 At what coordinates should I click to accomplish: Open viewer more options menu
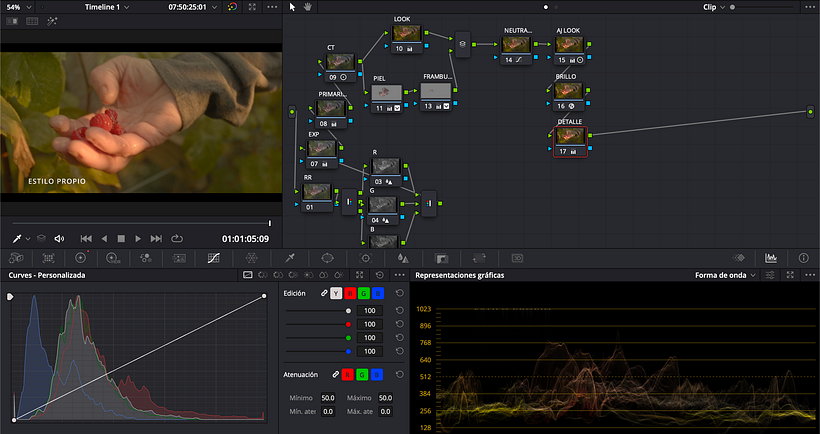pos(272,7)
